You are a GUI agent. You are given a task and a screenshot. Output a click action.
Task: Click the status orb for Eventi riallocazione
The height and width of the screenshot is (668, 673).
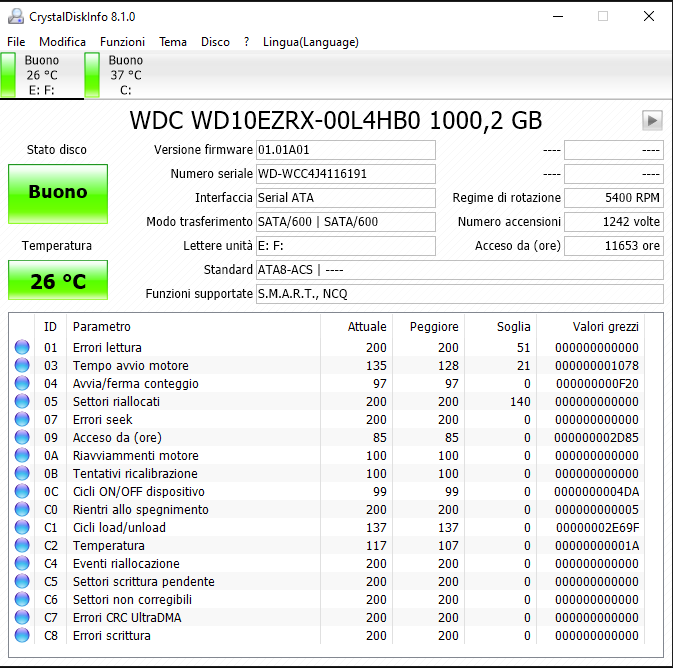[x=22, y=563]
